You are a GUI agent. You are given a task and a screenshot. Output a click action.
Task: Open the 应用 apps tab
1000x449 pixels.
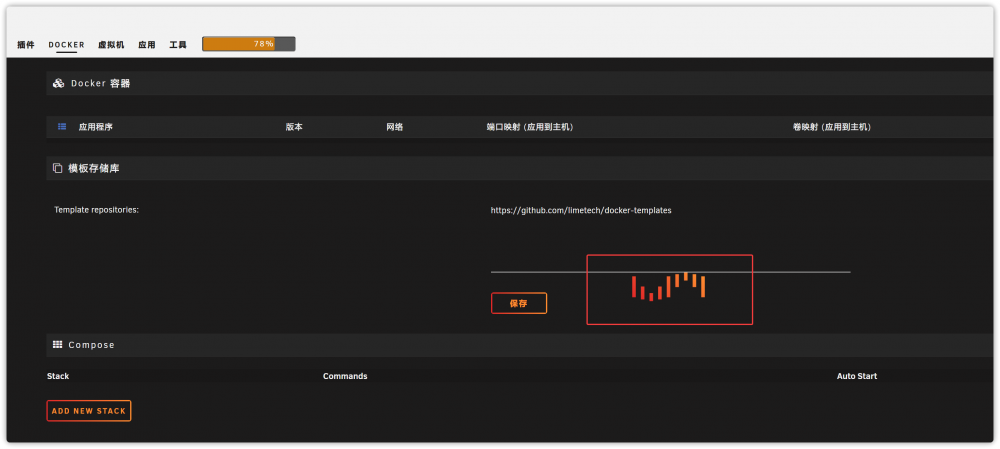[147, 45]
